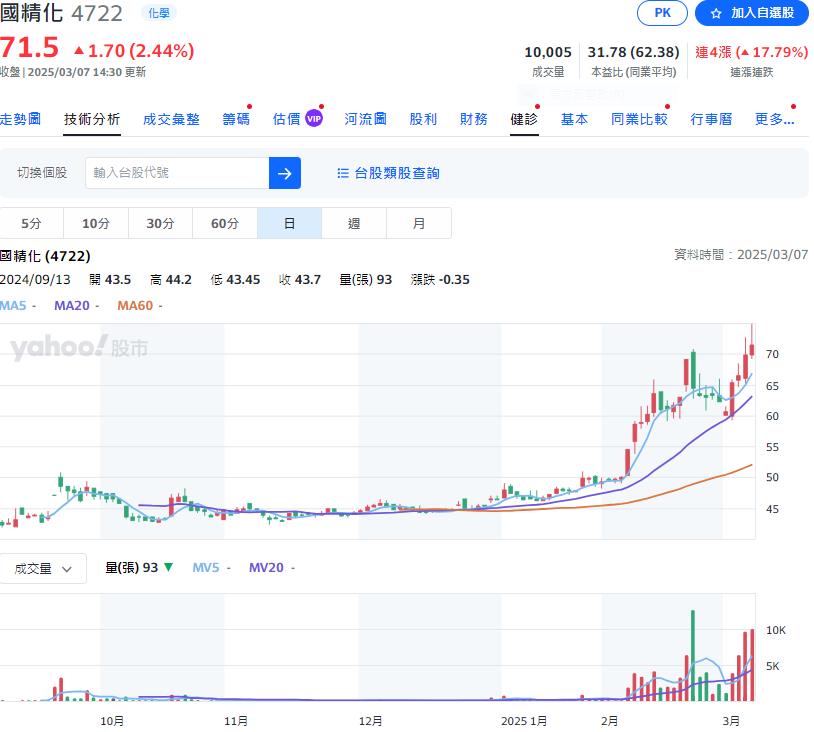Image resolution: width=814 pixels, height=732 pixels.
Task: Select the 技術分析 tab
Action: click(92, 119)
